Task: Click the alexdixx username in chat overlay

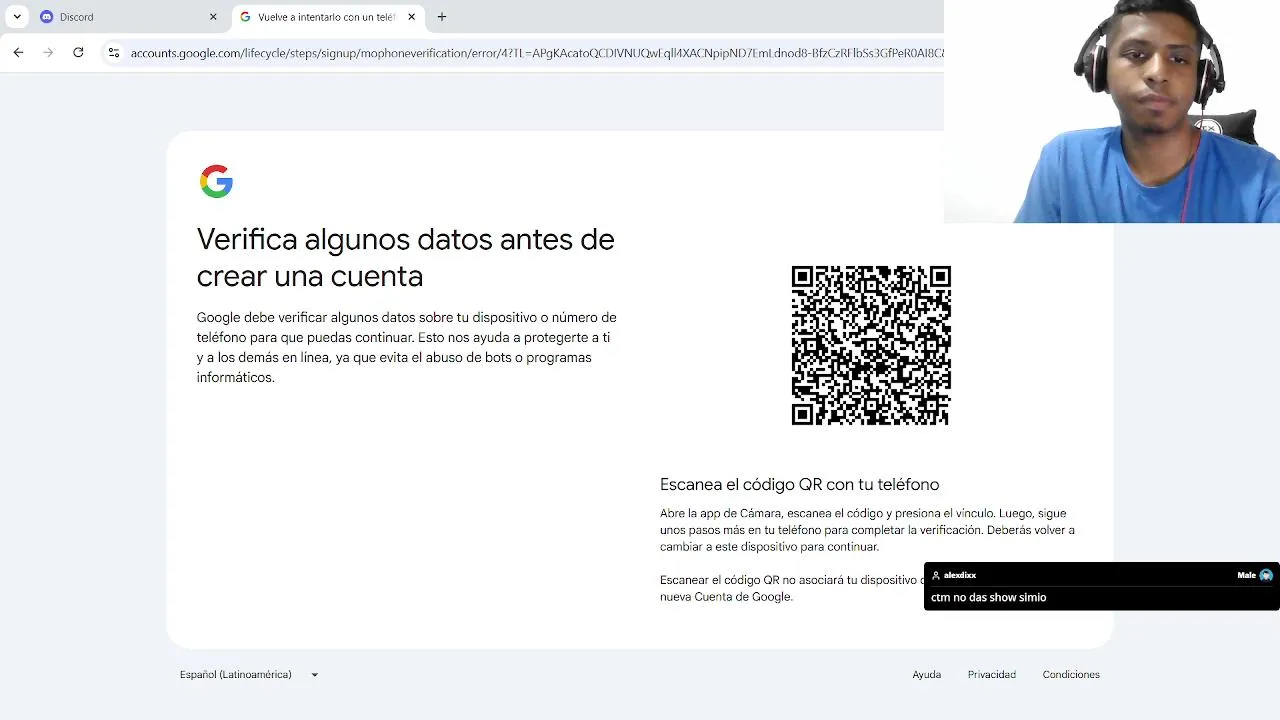Action: (960, 575)
